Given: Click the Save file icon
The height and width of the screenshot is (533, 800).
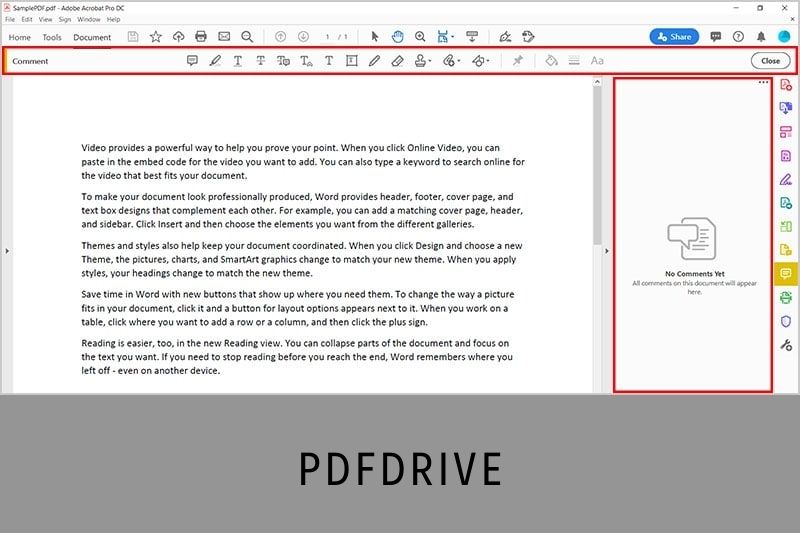Looking at the screenshot, I should 133,37.
